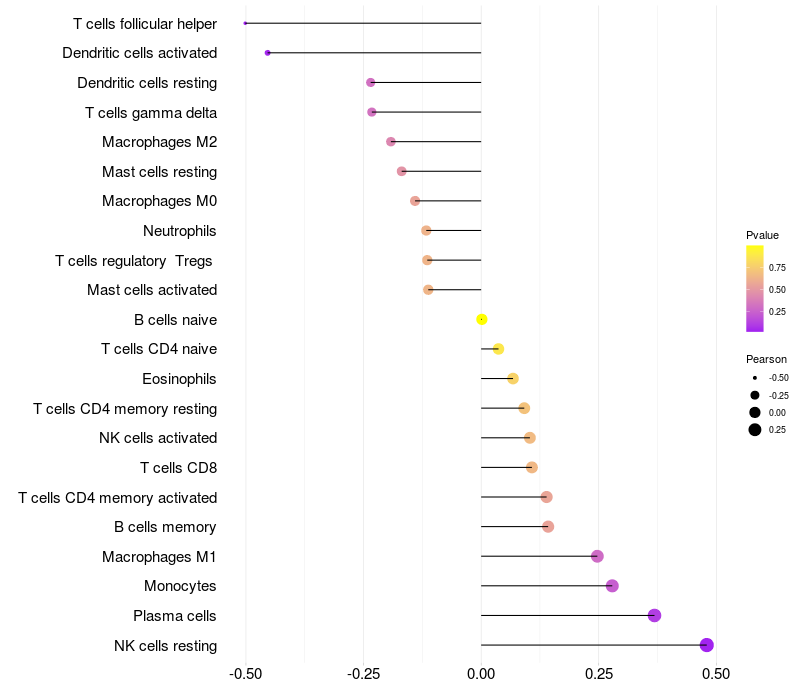Click the Macrophages M2 axis label

[160, 142]
